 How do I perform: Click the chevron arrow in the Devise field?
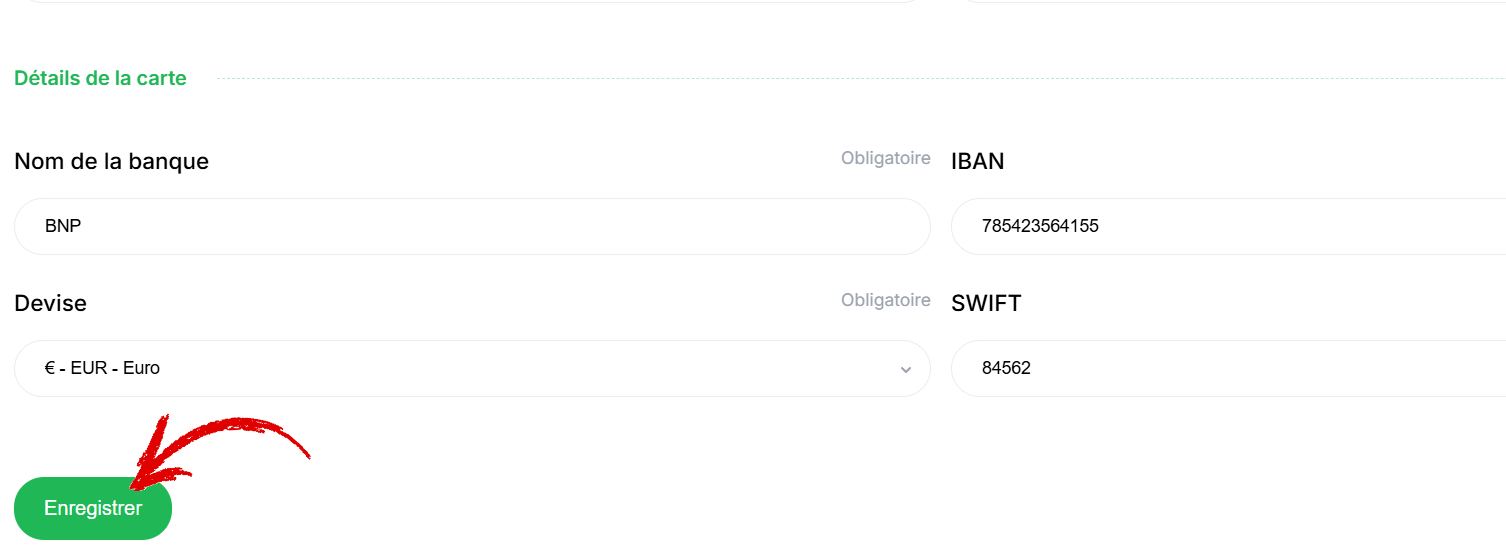pyautogui.click(x=906, y=369)
